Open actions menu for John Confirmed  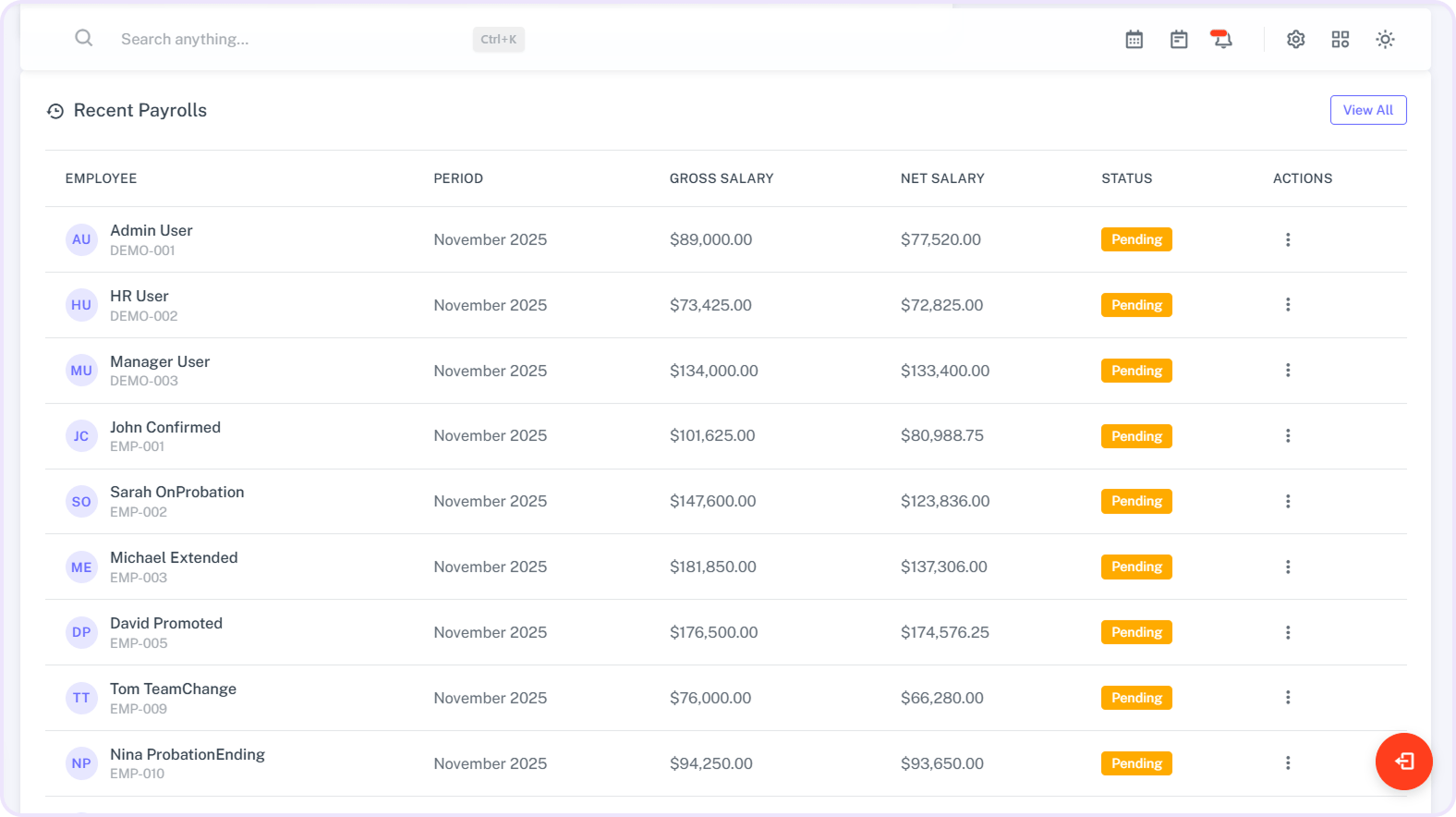click(1287, 435)
